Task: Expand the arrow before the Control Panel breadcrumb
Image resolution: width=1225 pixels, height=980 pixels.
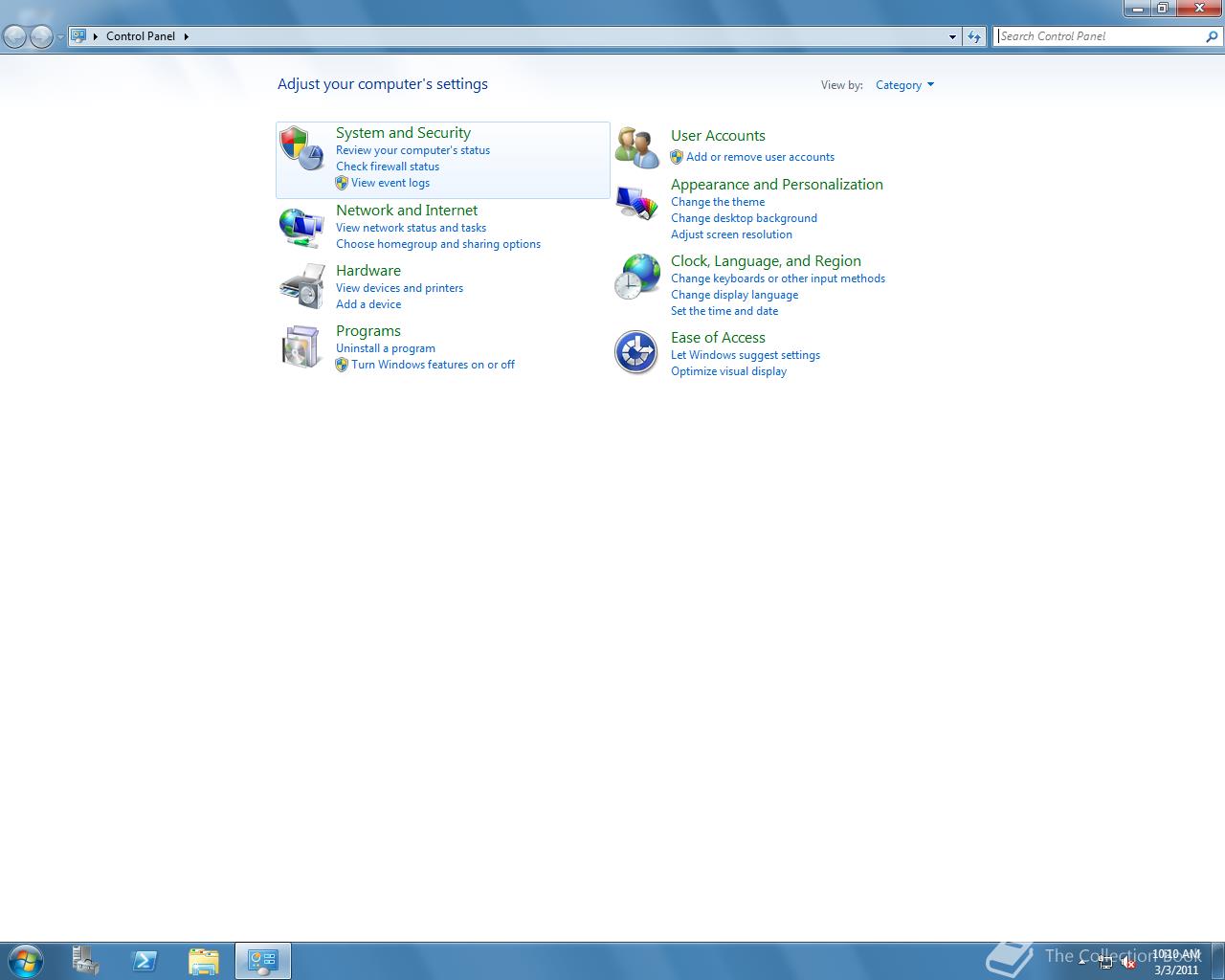Action: point(96,36)
